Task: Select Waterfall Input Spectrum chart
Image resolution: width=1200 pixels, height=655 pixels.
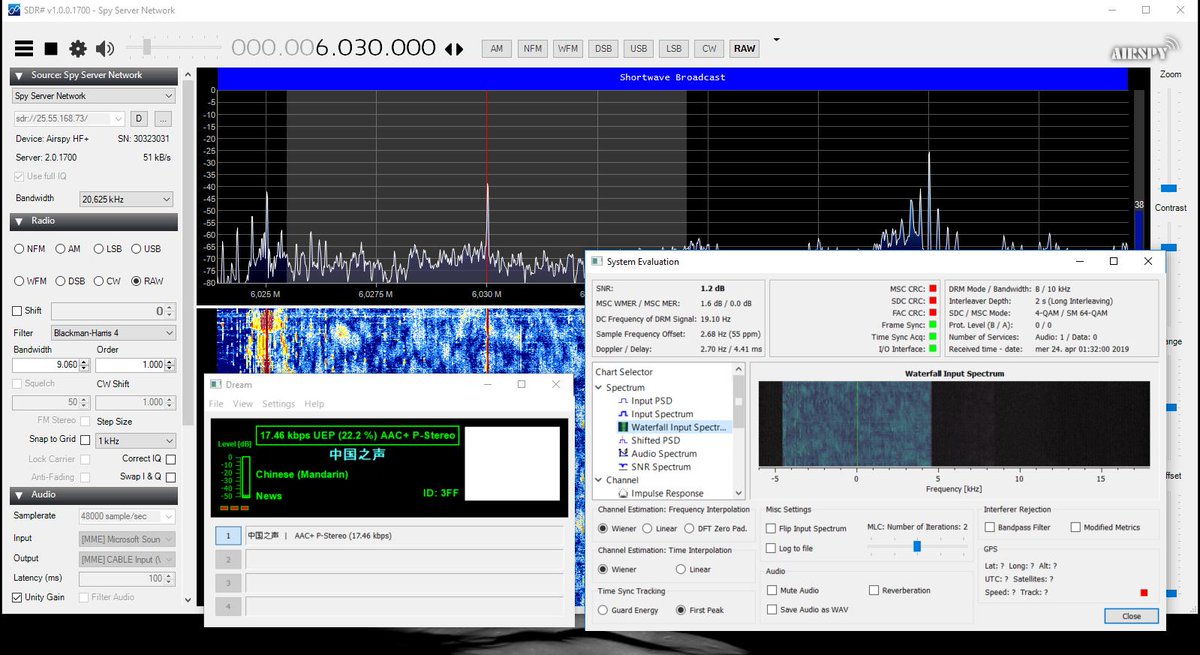Action: pos(680,427)
